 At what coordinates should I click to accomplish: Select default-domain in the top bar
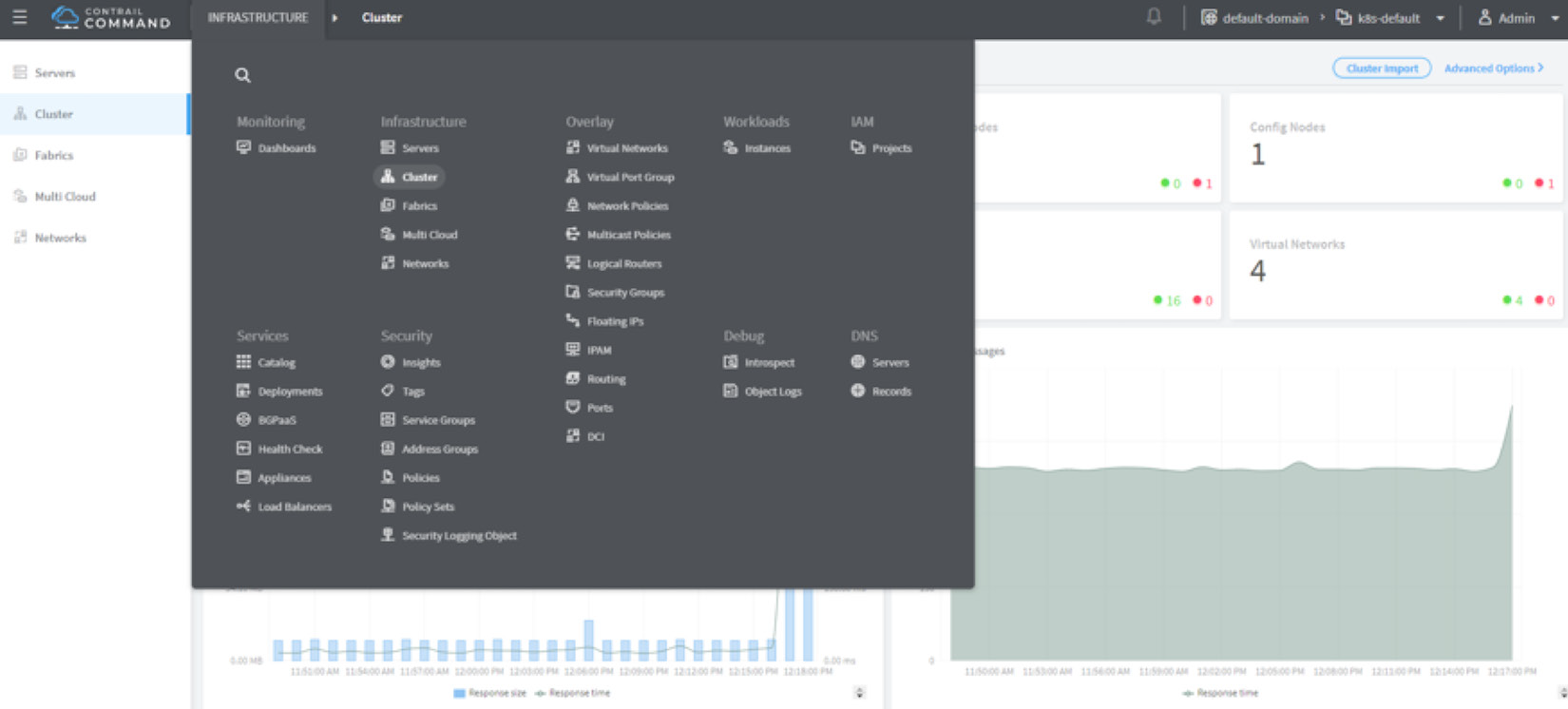(1254, 18)
